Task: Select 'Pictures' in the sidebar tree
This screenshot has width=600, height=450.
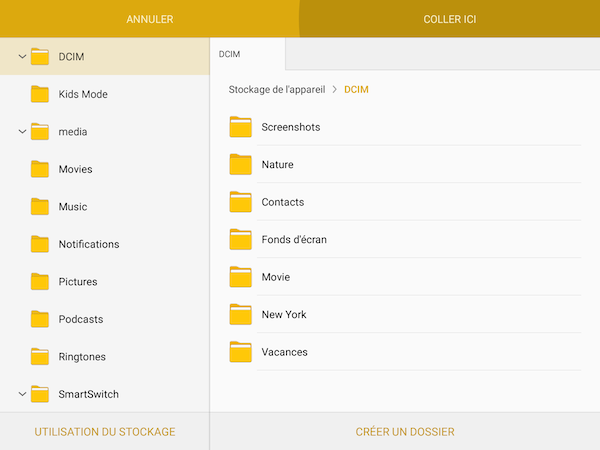Action: tap(78, 282)
